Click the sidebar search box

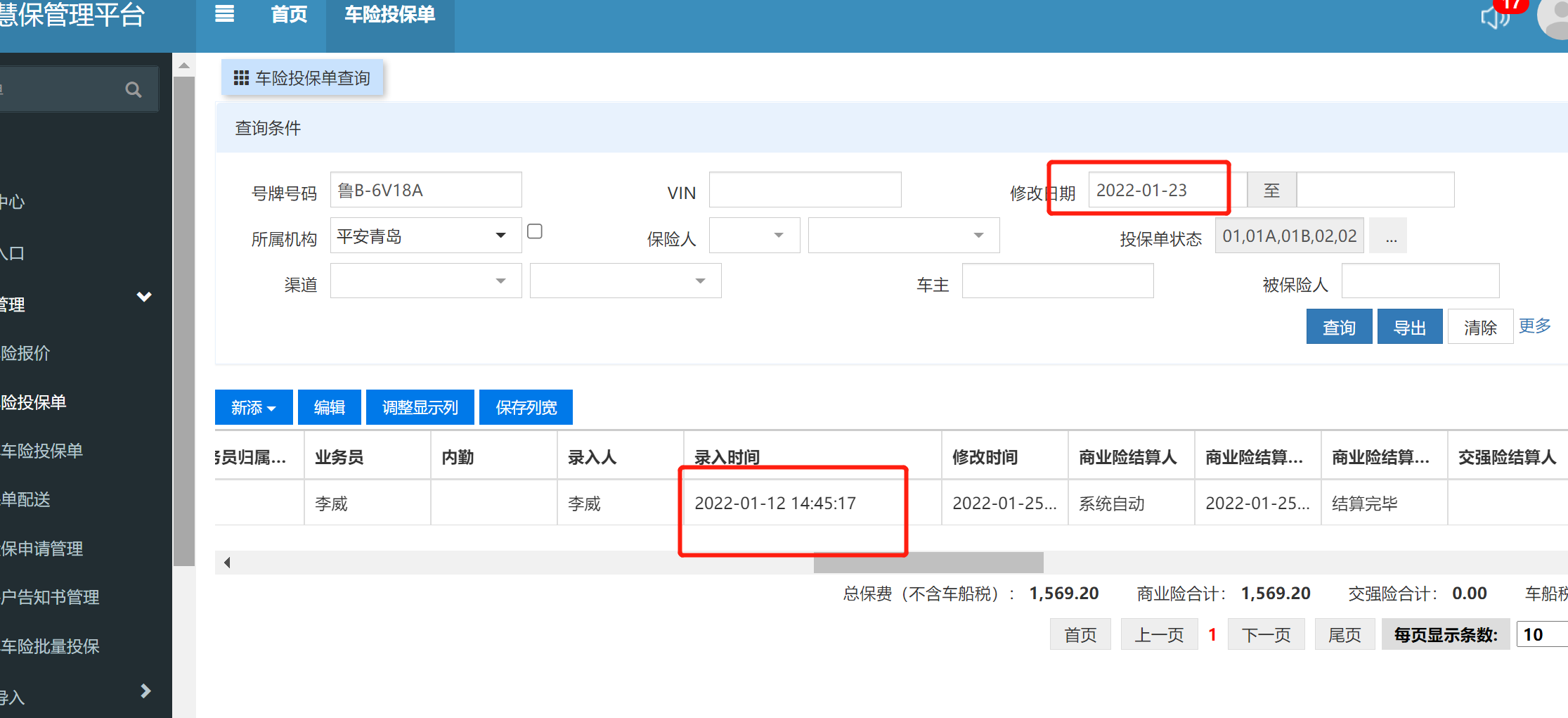pyautogui.click(x=79, y=89)
